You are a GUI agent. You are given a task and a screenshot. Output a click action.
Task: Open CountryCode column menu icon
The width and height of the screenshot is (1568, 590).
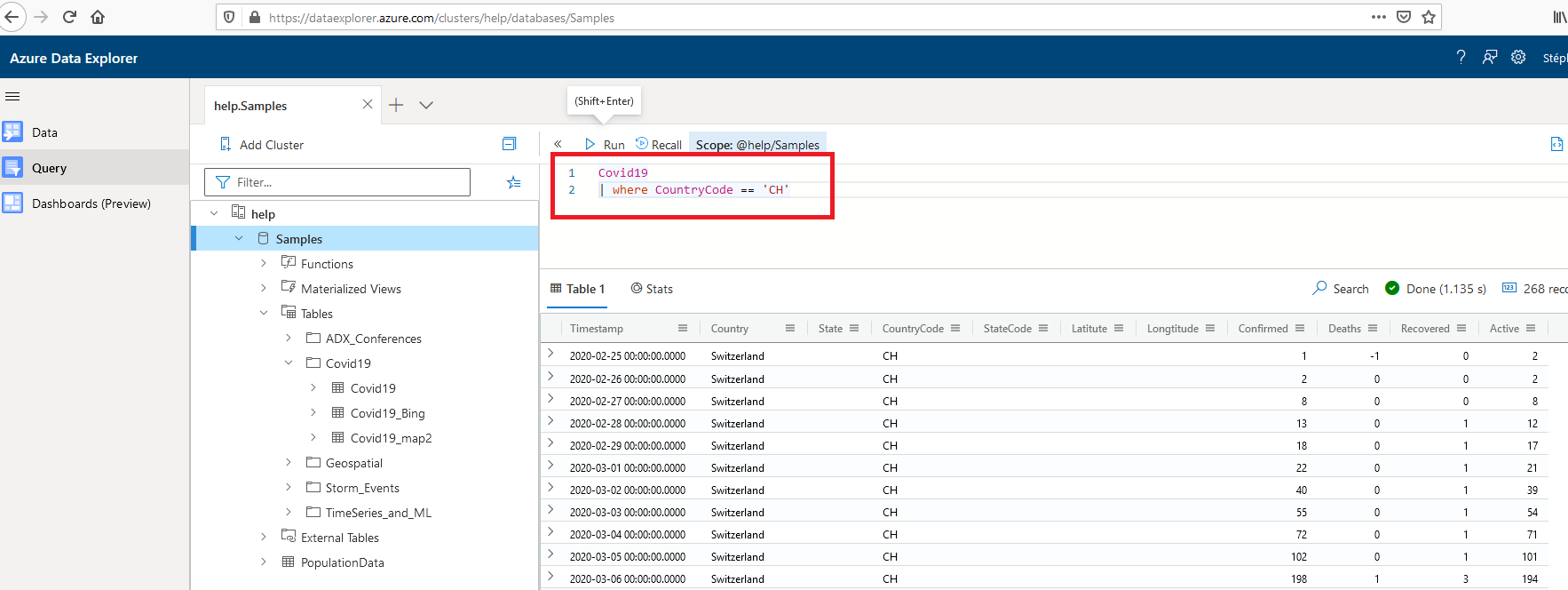(955, 328)
